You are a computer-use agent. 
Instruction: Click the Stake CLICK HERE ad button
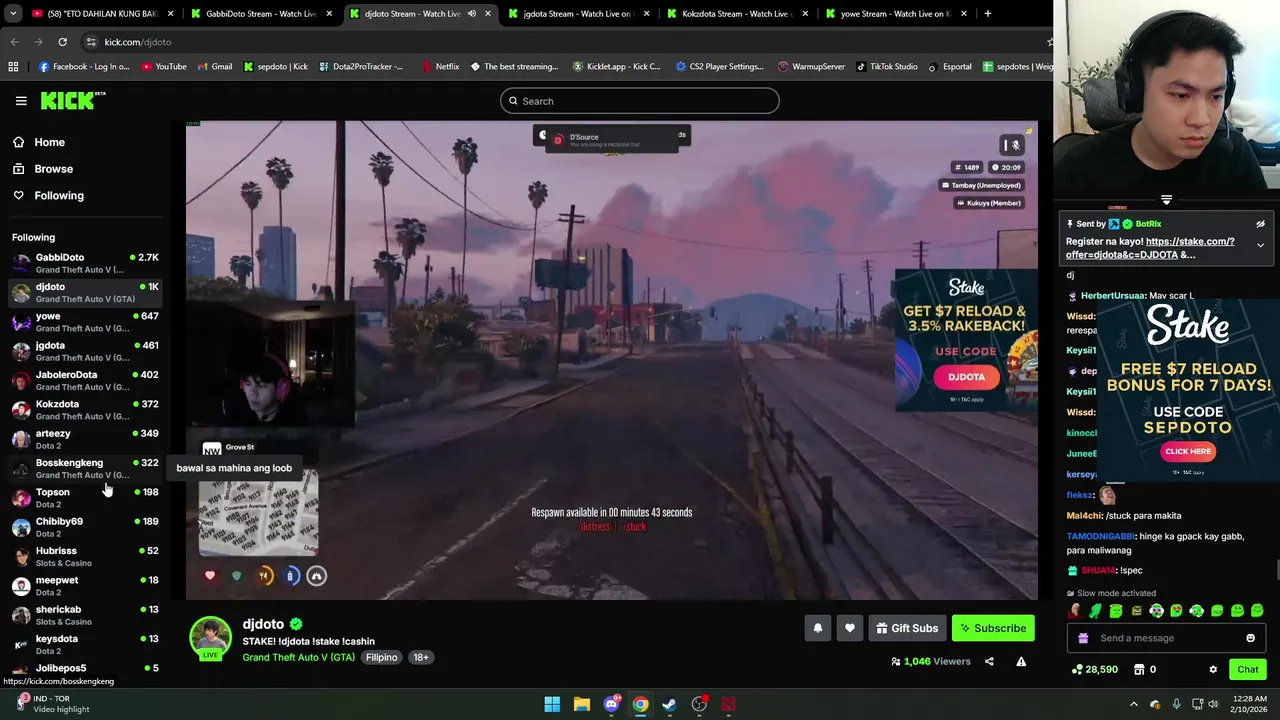pos(1188,451)
